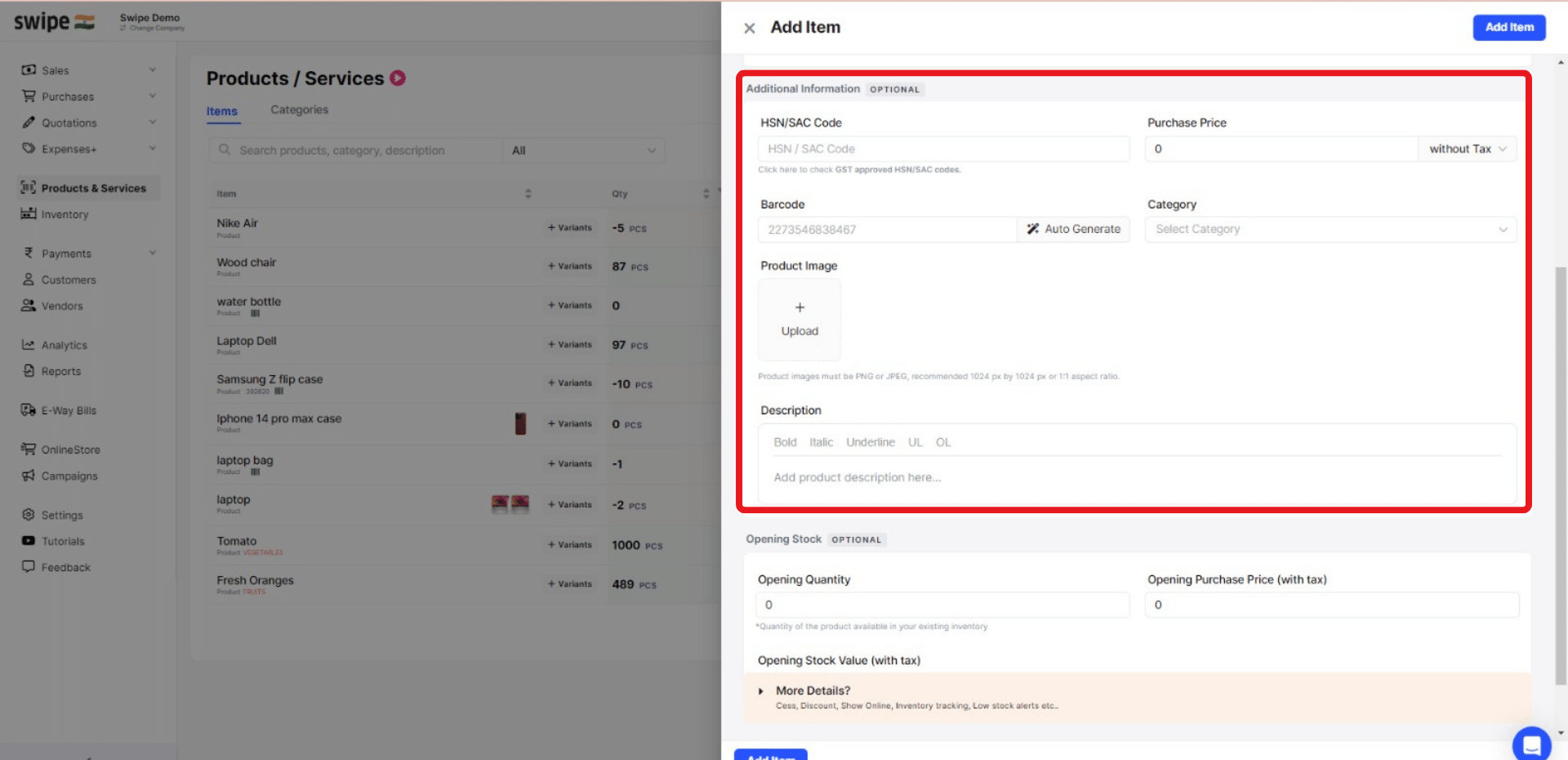Click the Settings gear icon

29,515
